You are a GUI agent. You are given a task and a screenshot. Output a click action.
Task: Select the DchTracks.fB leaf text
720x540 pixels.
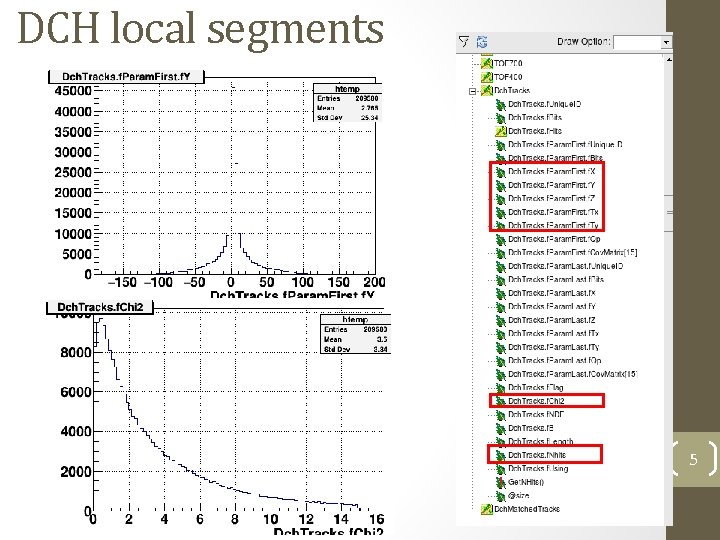[x=531, y=428]
